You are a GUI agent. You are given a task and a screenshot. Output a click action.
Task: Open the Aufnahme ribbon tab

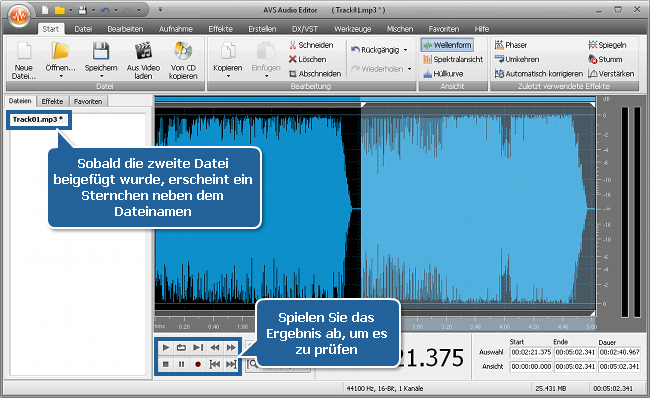coord(176,29)
